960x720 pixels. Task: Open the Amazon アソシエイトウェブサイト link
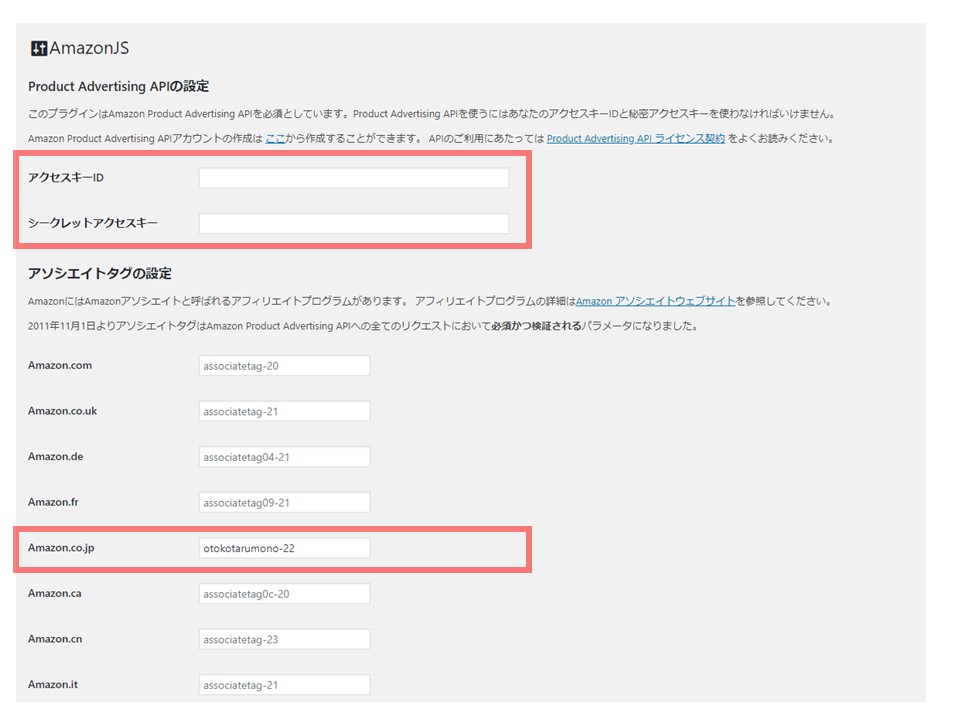pos(655,301)
